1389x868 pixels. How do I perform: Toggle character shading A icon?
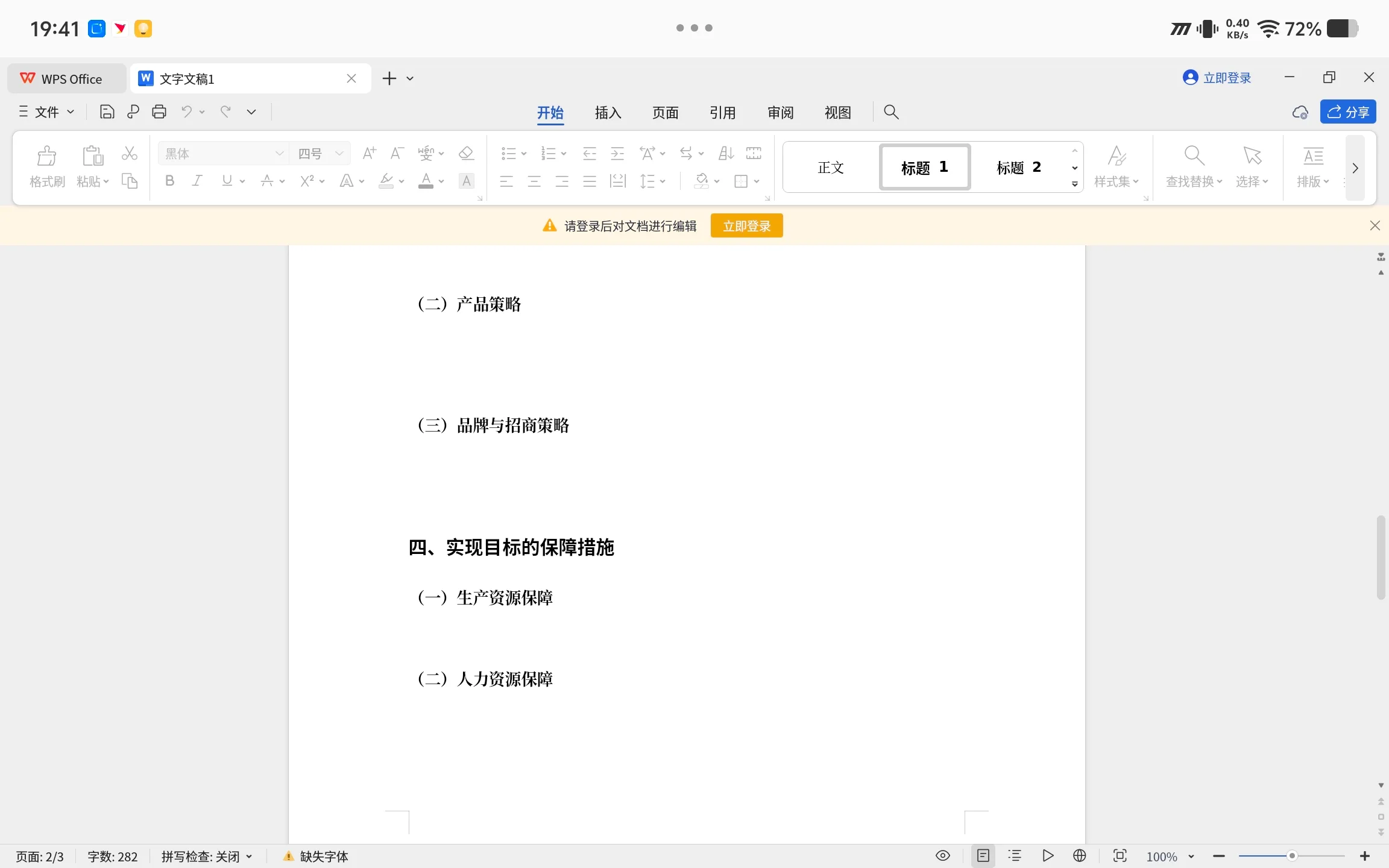point(467,181)
